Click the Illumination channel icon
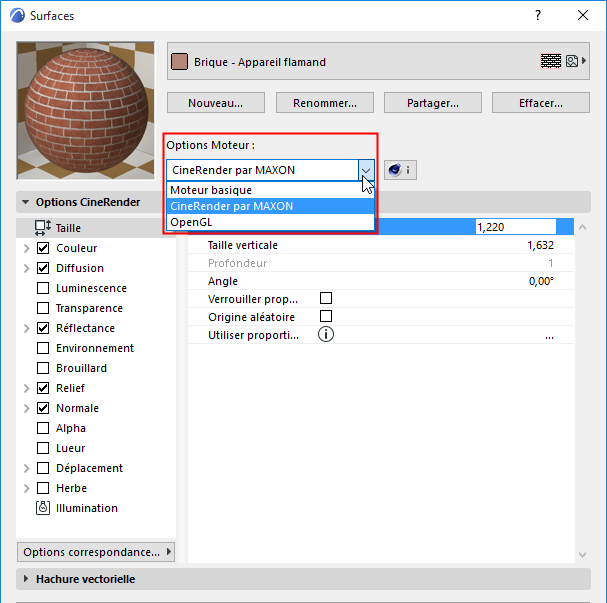The width and height of the screenshot is (607, 603). pos(43,508)
